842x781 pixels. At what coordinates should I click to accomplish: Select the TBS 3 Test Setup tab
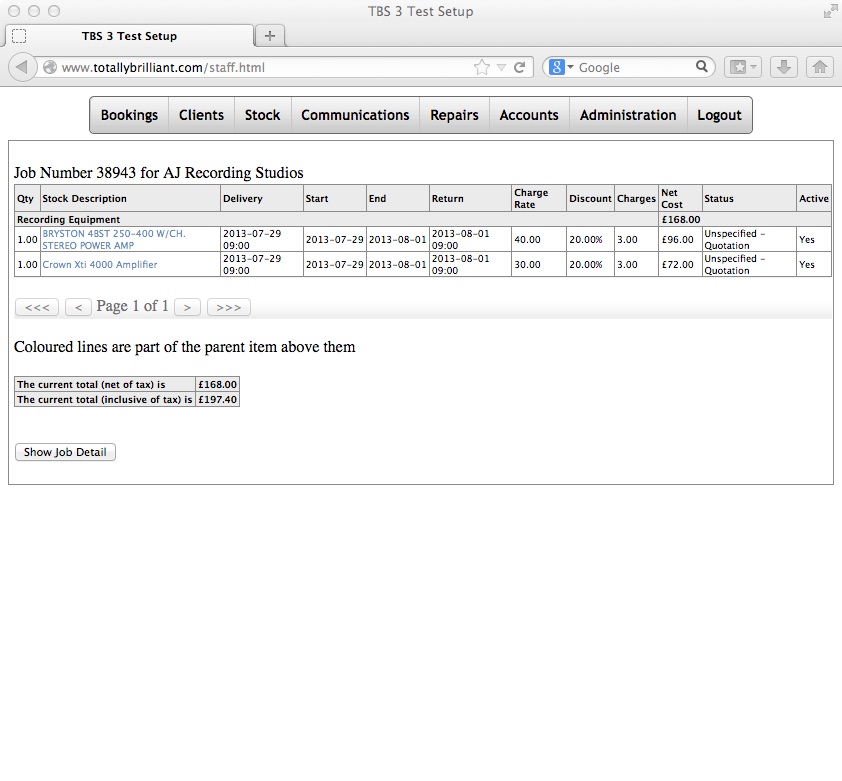(x=129, y=36)
